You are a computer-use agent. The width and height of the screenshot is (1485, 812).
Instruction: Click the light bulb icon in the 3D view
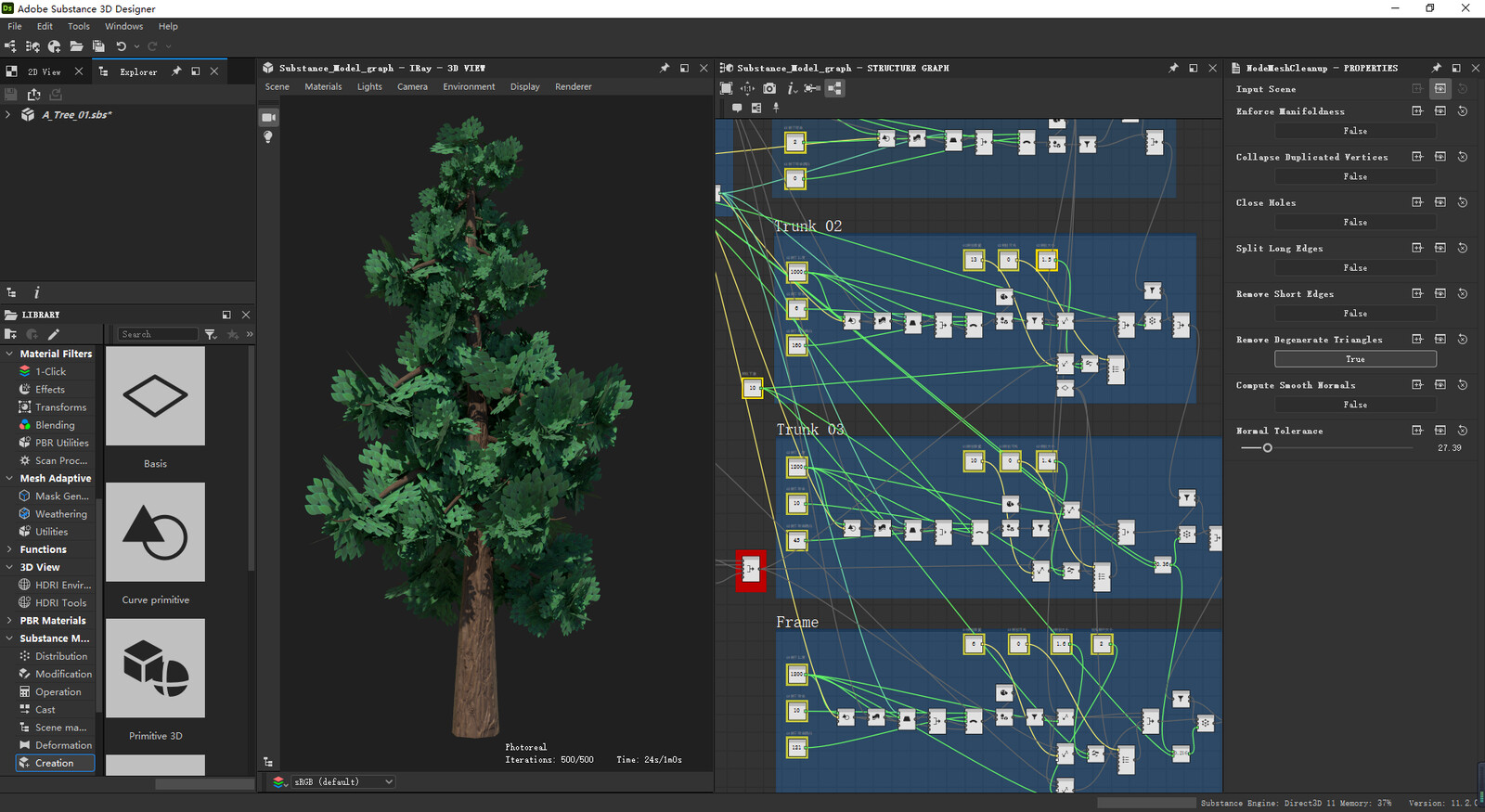268,136
